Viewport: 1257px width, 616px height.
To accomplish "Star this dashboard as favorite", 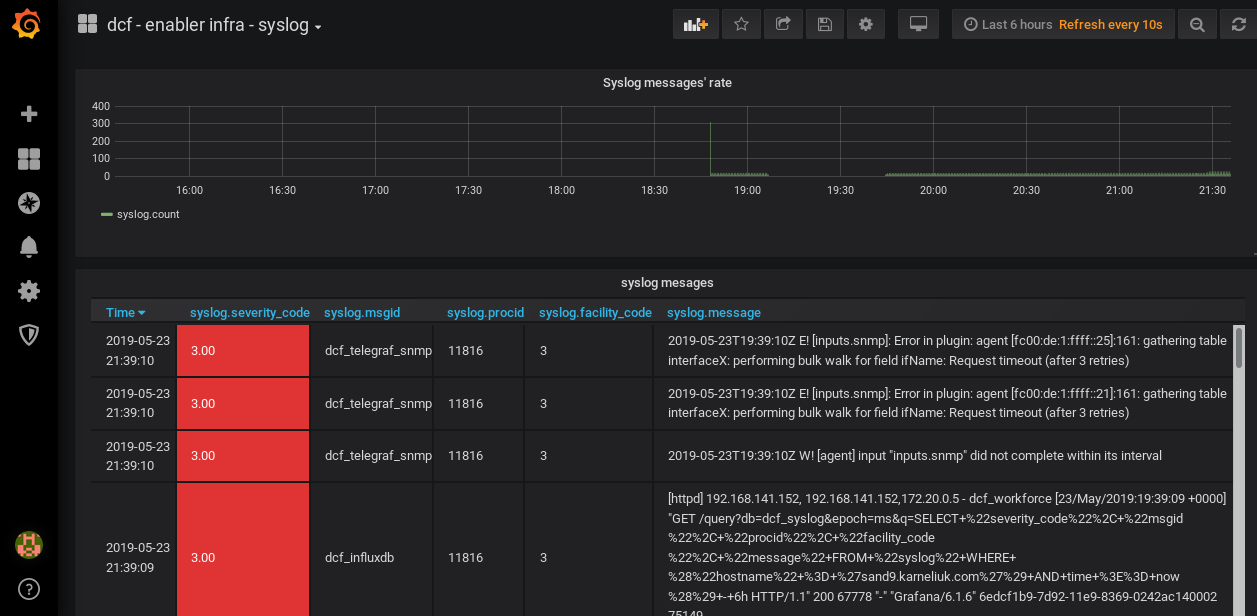I will [x=741, y=25].
